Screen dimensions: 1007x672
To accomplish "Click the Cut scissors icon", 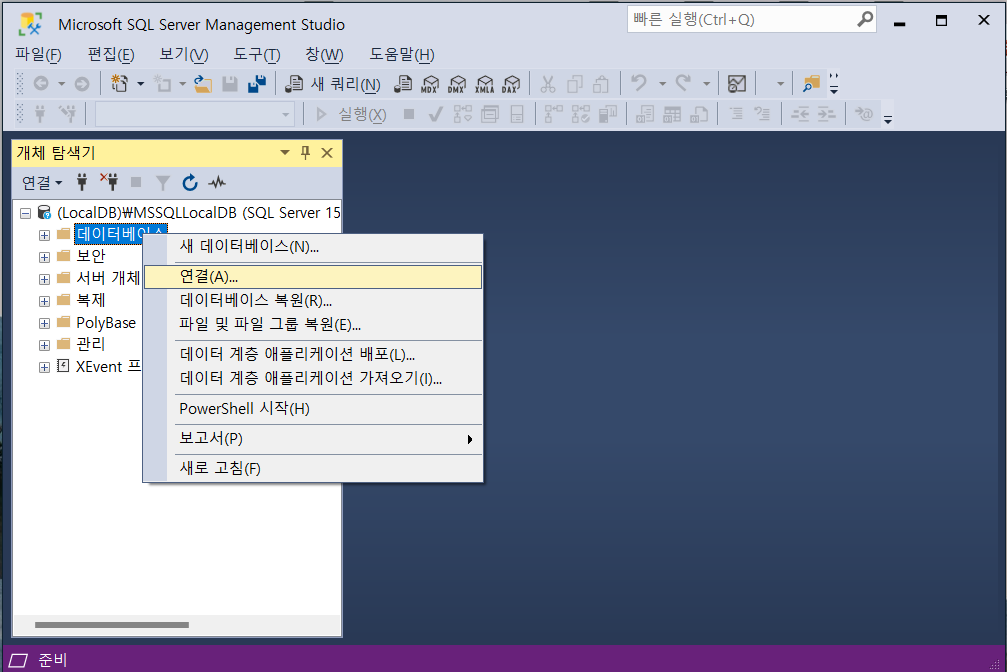I will pyautogui.click(x=548, y=84).
